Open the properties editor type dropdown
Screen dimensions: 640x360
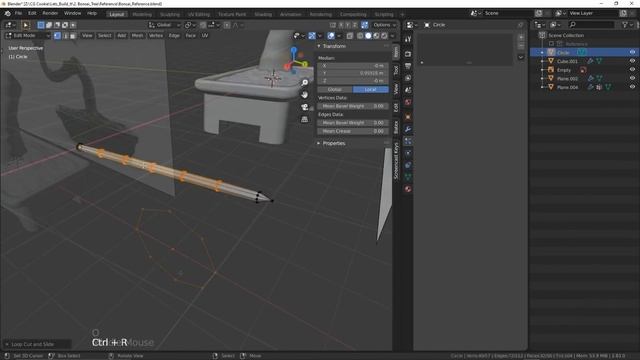point(411,25)
